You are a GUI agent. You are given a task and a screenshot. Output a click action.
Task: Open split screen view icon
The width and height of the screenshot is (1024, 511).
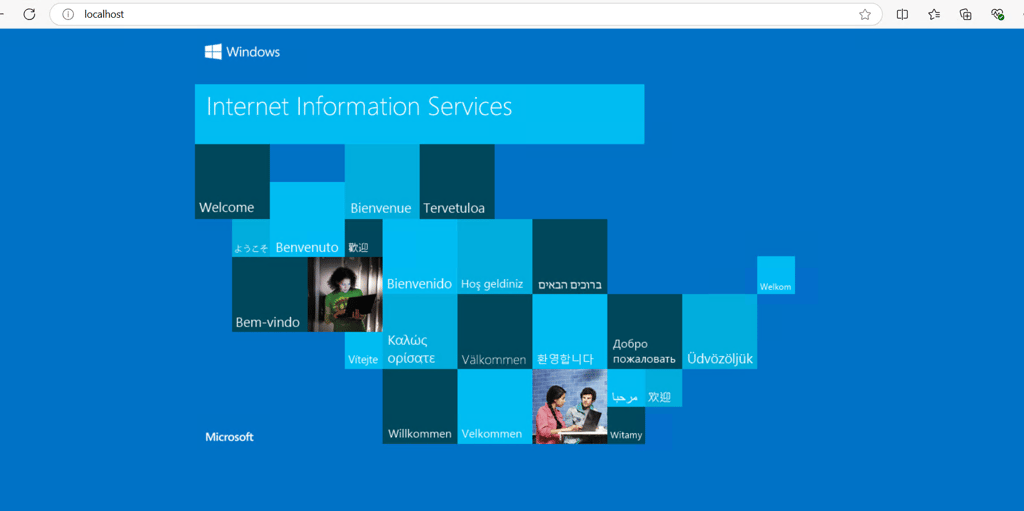[x=903, y=14]
